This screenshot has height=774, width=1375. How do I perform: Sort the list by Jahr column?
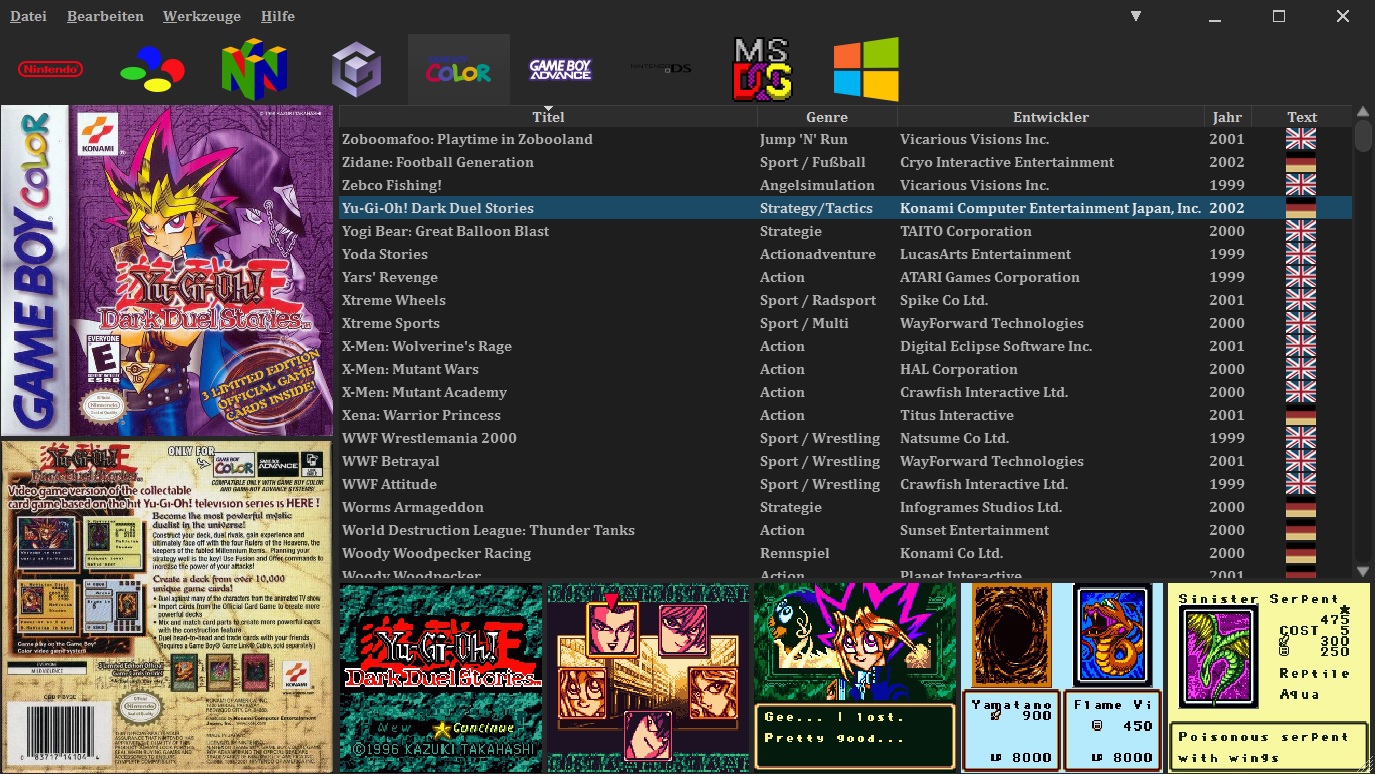[1228, 117]
